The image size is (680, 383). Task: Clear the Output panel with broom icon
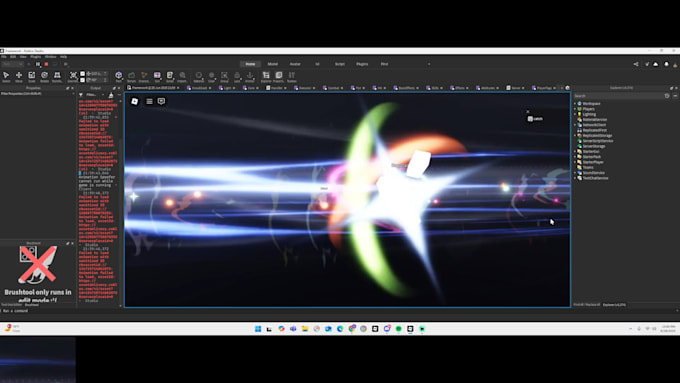111,95
